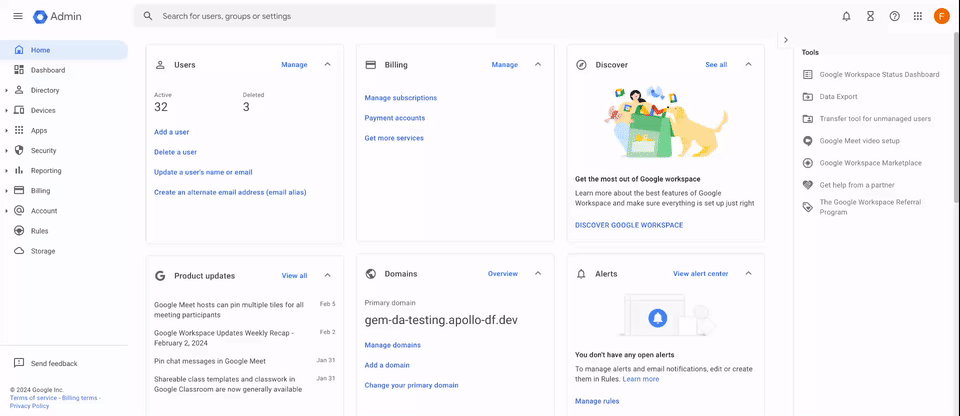The height and width of the screenshot is (416, 960).
Task: Click Delete a user link
Action: point(175,152)
